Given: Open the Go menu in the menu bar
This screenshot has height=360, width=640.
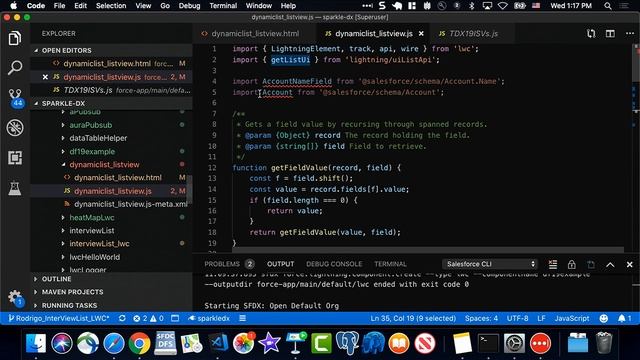Looking at the screenshot, I should coord(165,6).
